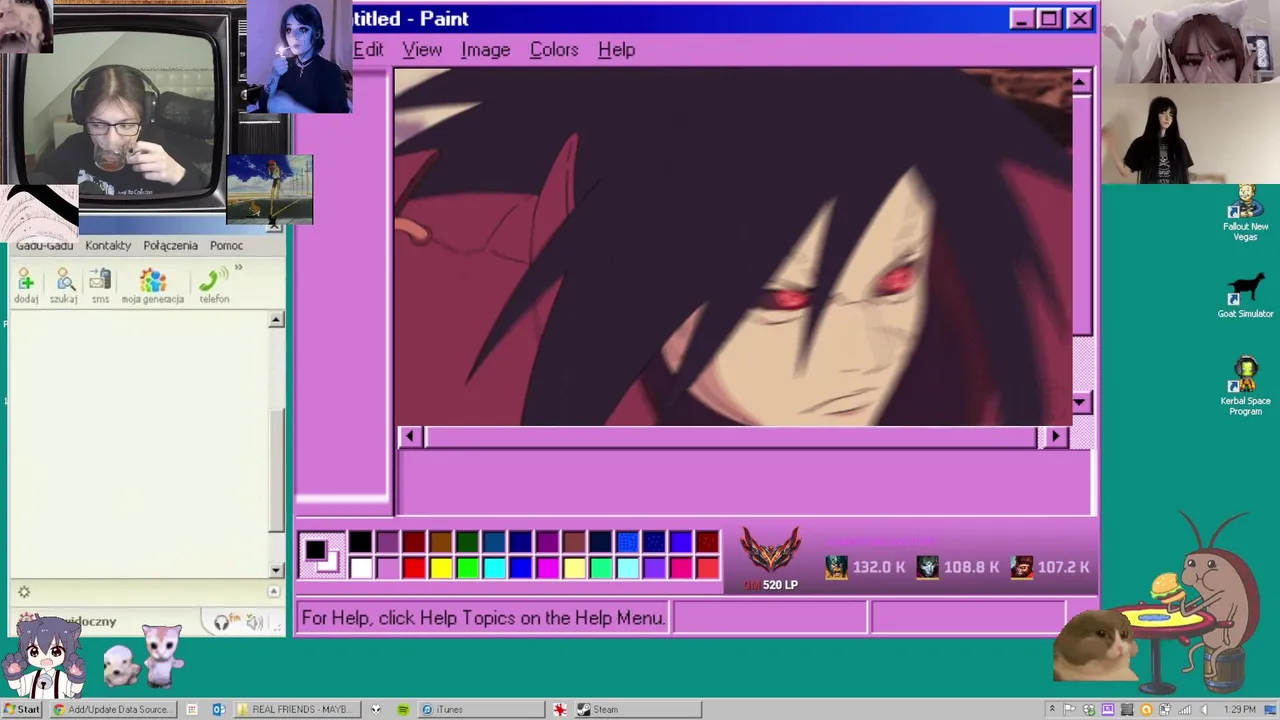Open the Kontakty menu in Gadu-Gadu
The width and height of the screenshot is (1280, 720).
(108, 245)
